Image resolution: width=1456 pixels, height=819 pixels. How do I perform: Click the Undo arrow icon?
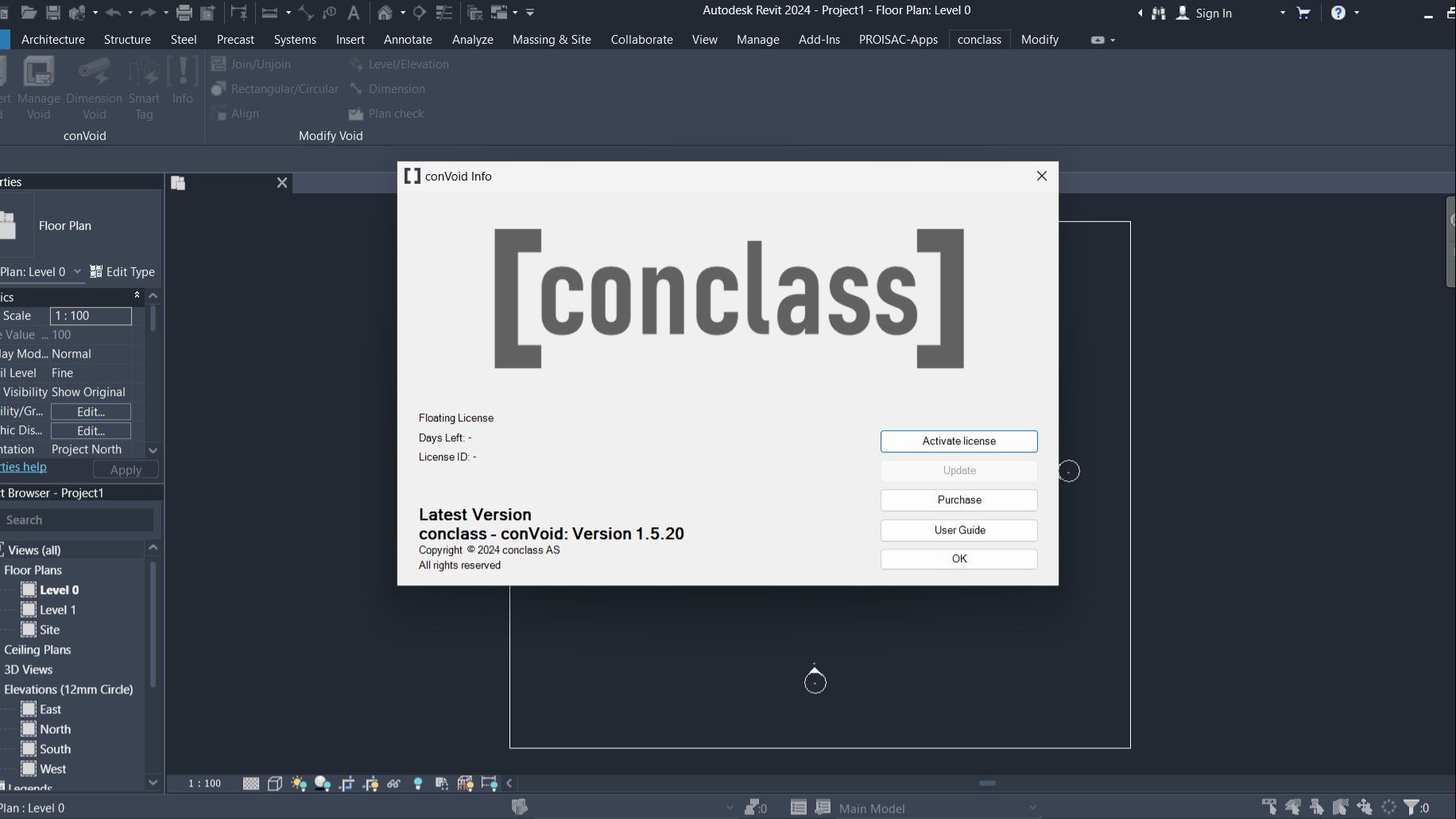tap(113, 13)
